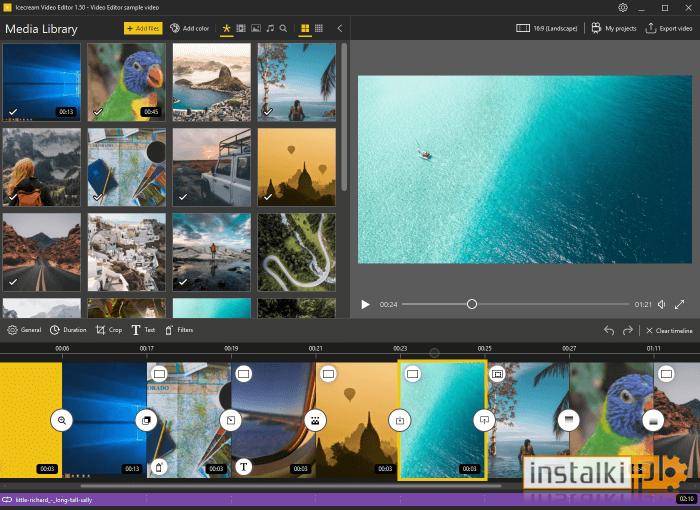Click the filter badge on map clip
700x510 pixels.
click(159, 467)
